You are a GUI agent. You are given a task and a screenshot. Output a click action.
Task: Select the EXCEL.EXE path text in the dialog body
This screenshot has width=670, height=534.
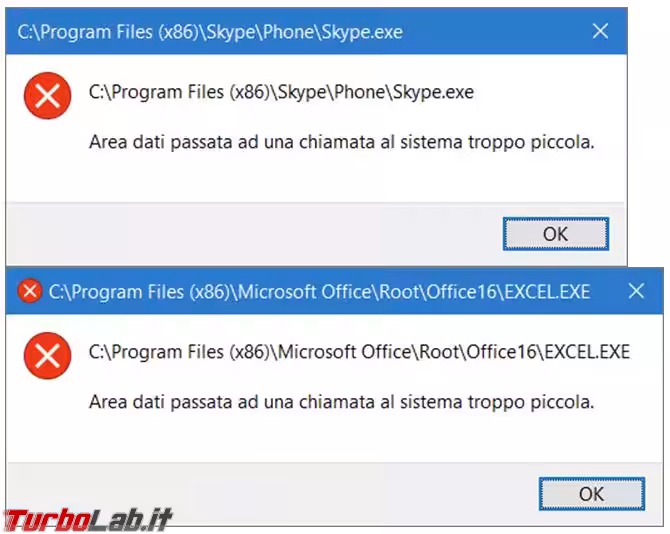359,352
